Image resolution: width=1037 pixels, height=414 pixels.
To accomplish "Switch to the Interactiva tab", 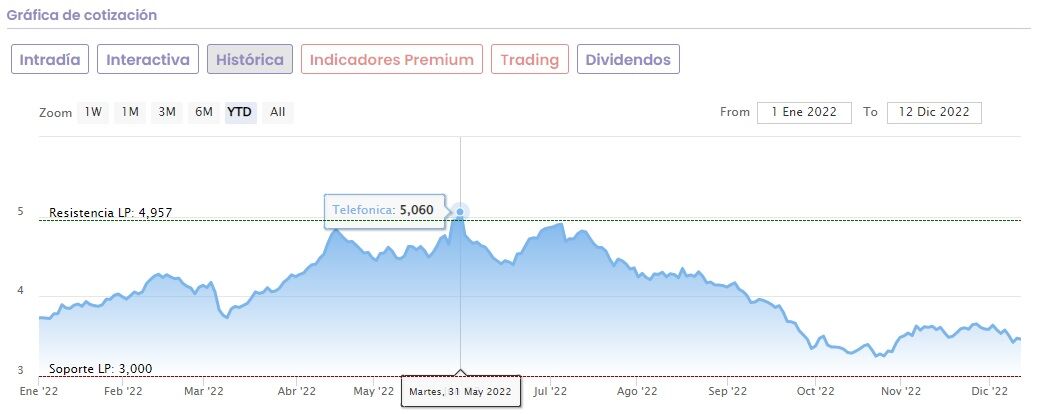I will tap(148, 59).
